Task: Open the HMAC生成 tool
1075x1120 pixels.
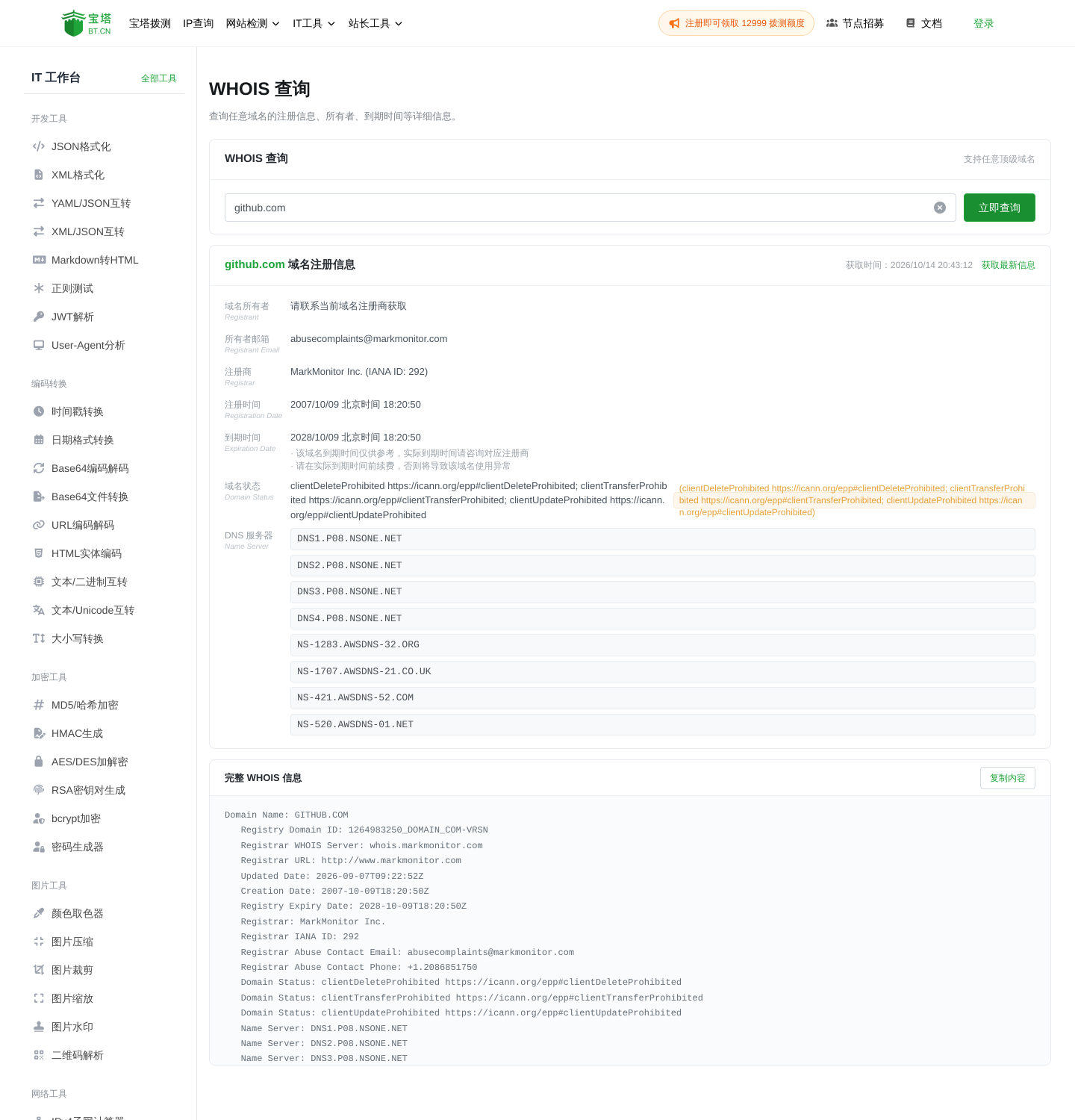Action: pyautogui.click(x=78, y=733)
